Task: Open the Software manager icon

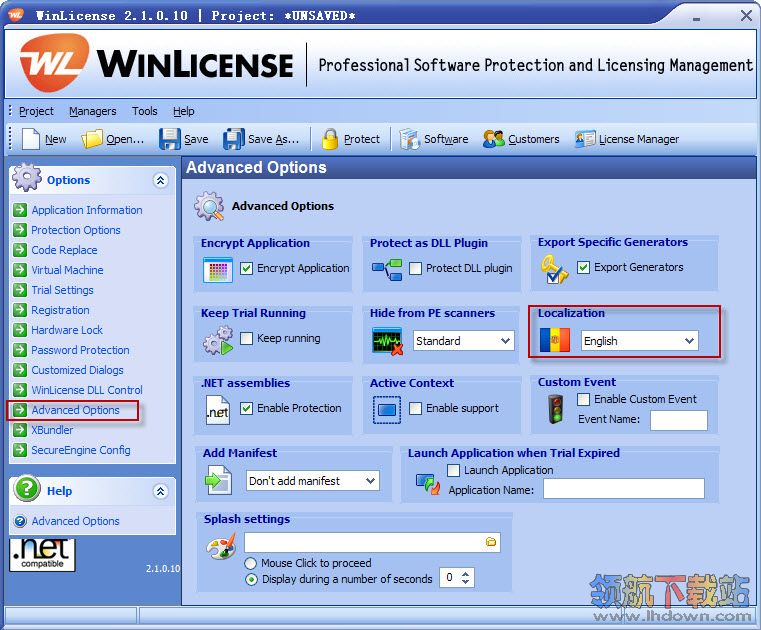Action: [409, 139]
